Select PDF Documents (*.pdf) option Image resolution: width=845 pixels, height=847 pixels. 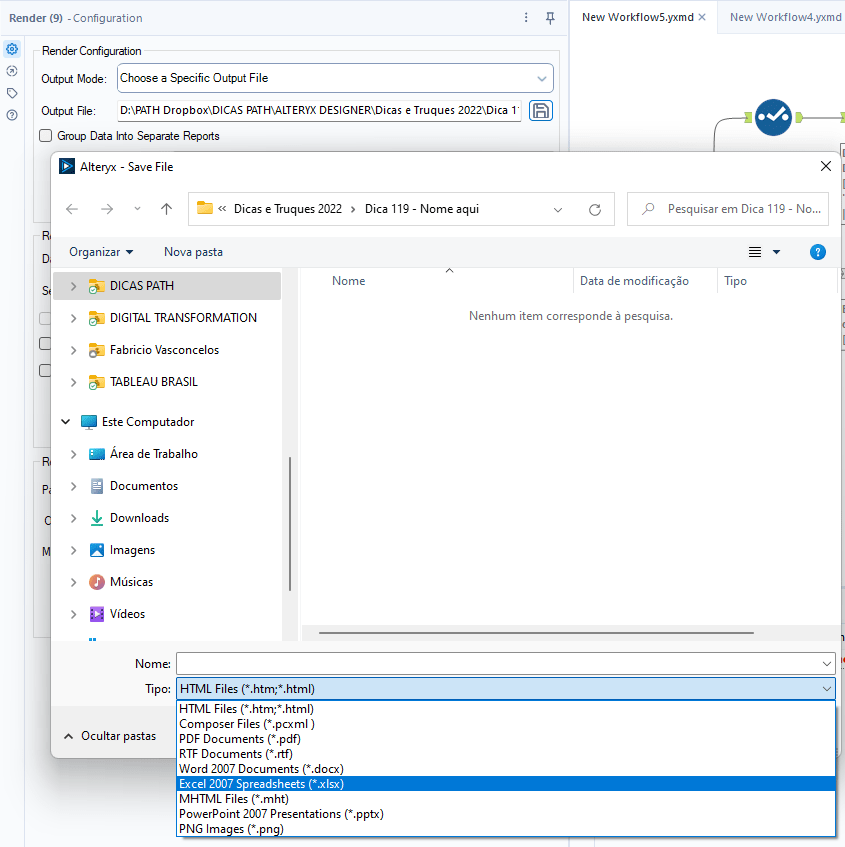pyautogui.click(x=506, y=739)
